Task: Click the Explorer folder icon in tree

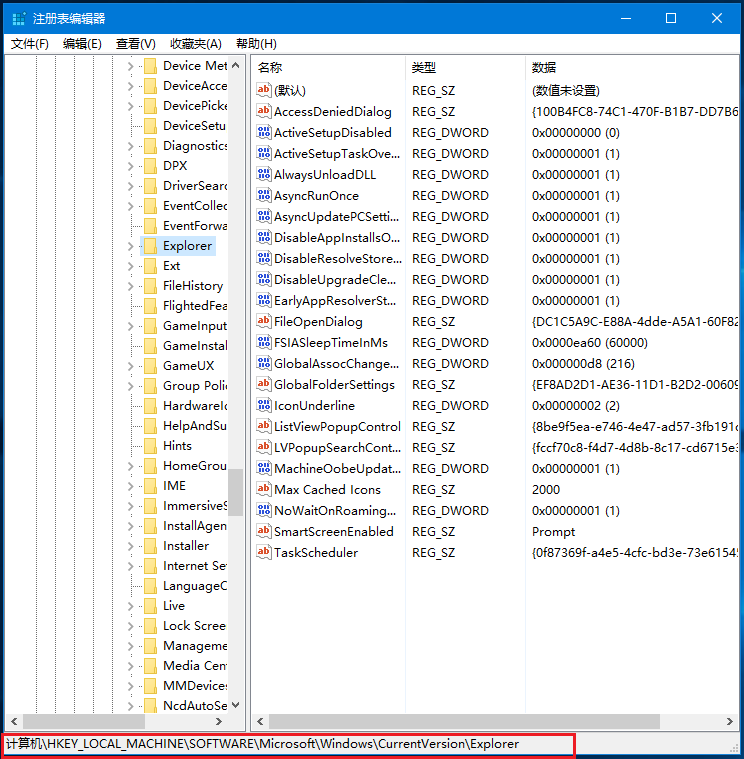Action: click(151, 246)
